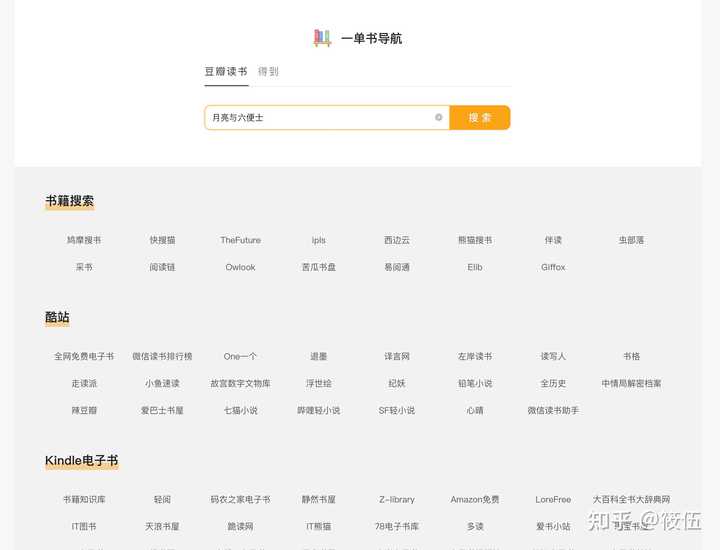Clear the search field with the X icon

pos(439,118)
